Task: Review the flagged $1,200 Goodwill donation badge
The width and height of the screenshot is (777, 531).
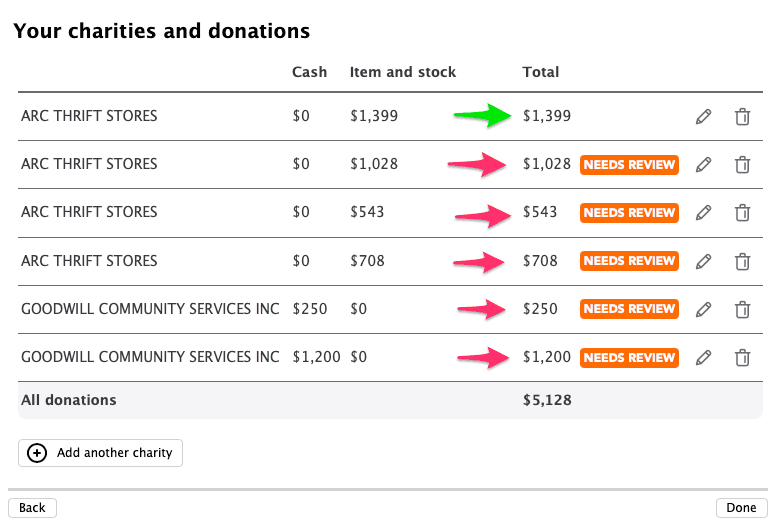Action: 629,357
